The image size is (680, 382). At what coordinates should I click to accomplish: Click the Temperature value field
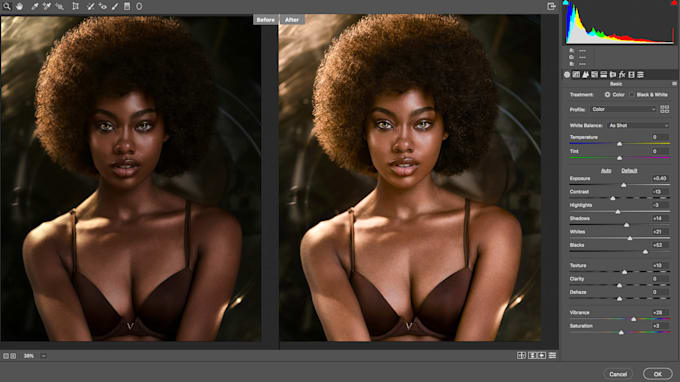[660, 137]
